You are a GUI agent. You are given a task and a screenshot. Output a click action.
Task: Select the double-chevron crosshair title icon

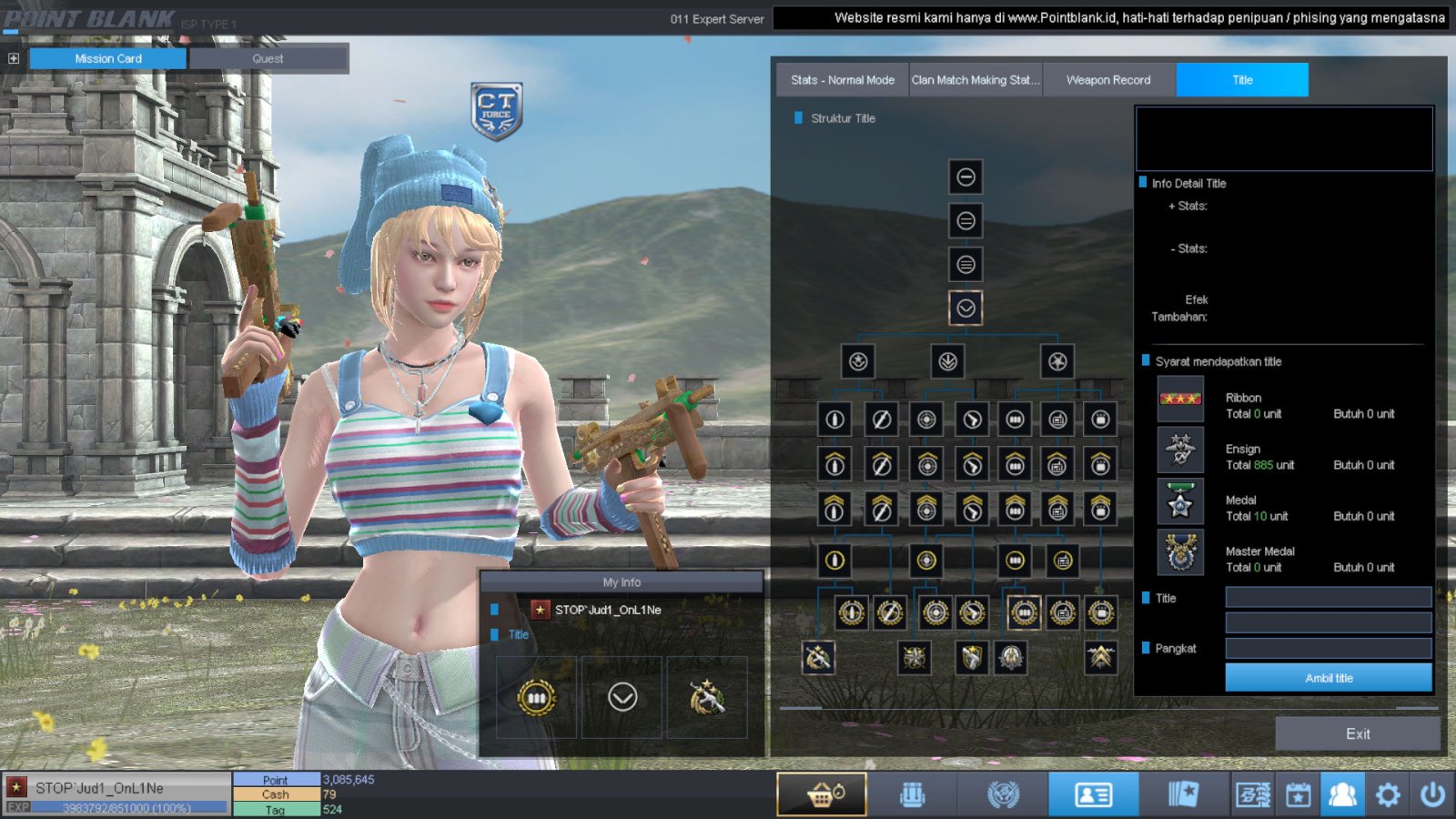[926, 509]
